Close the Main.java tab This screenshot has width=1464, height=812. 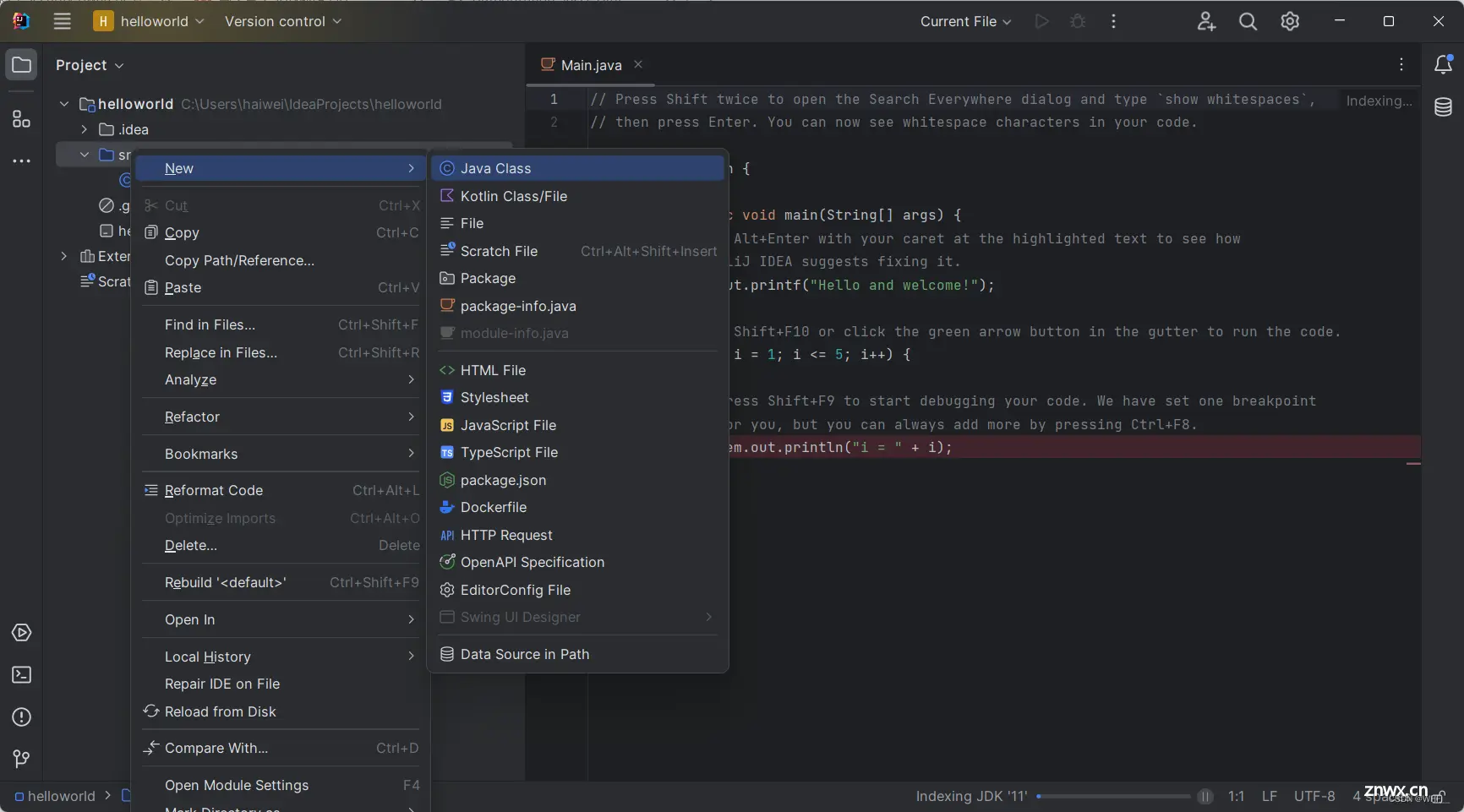pos(638,64)
